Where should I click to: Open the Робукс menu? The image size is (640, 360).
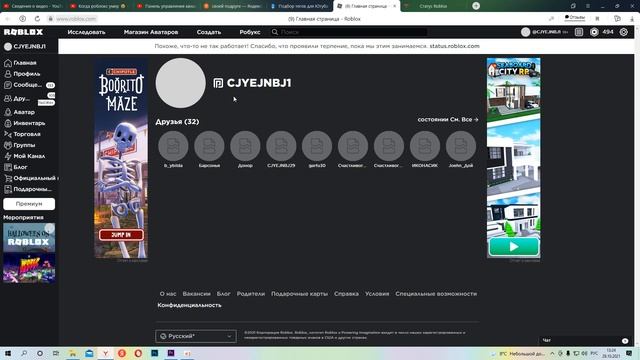(250, 32)
